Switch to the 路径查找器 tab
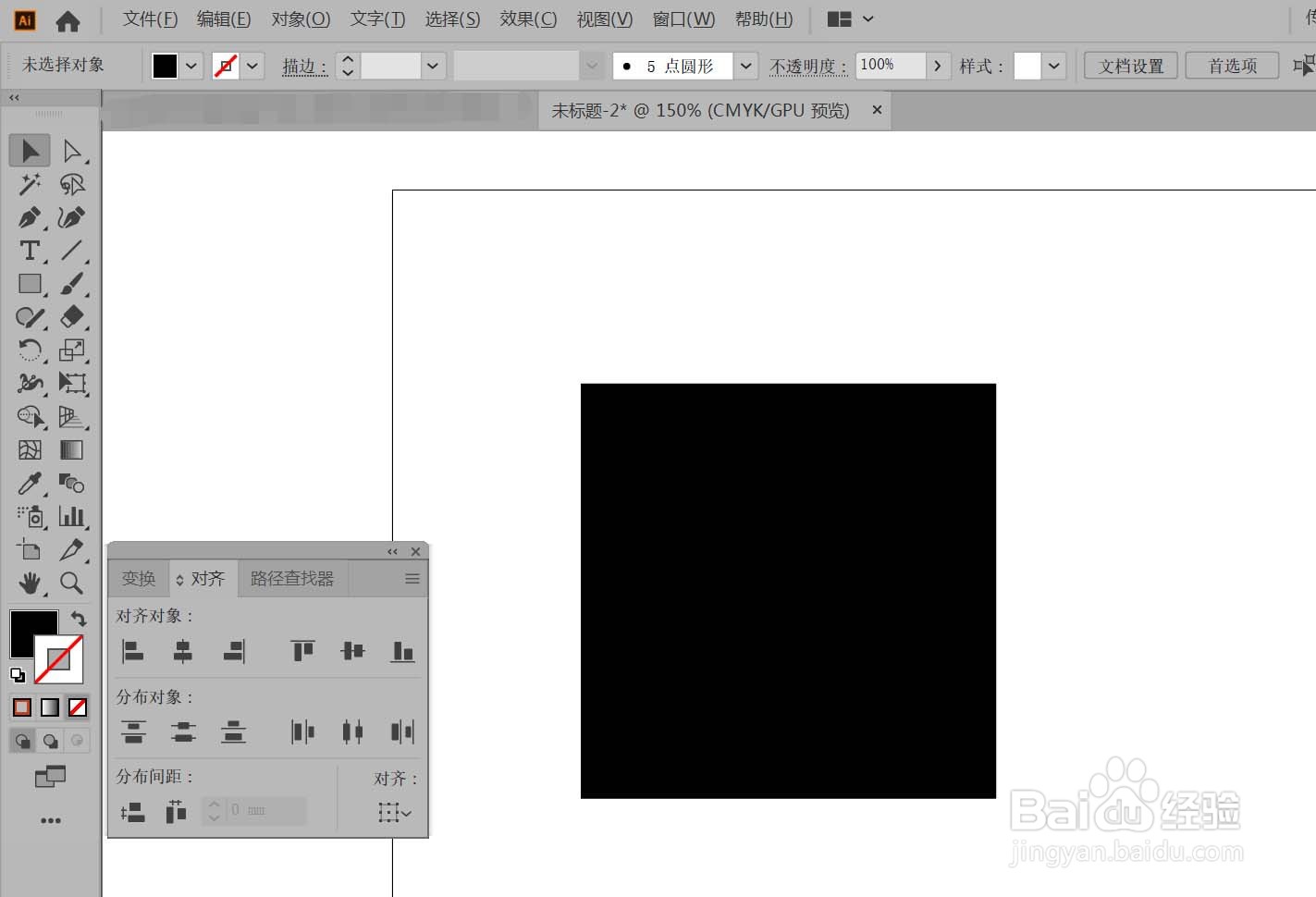The image size is (1316, 897). (292, 579)
